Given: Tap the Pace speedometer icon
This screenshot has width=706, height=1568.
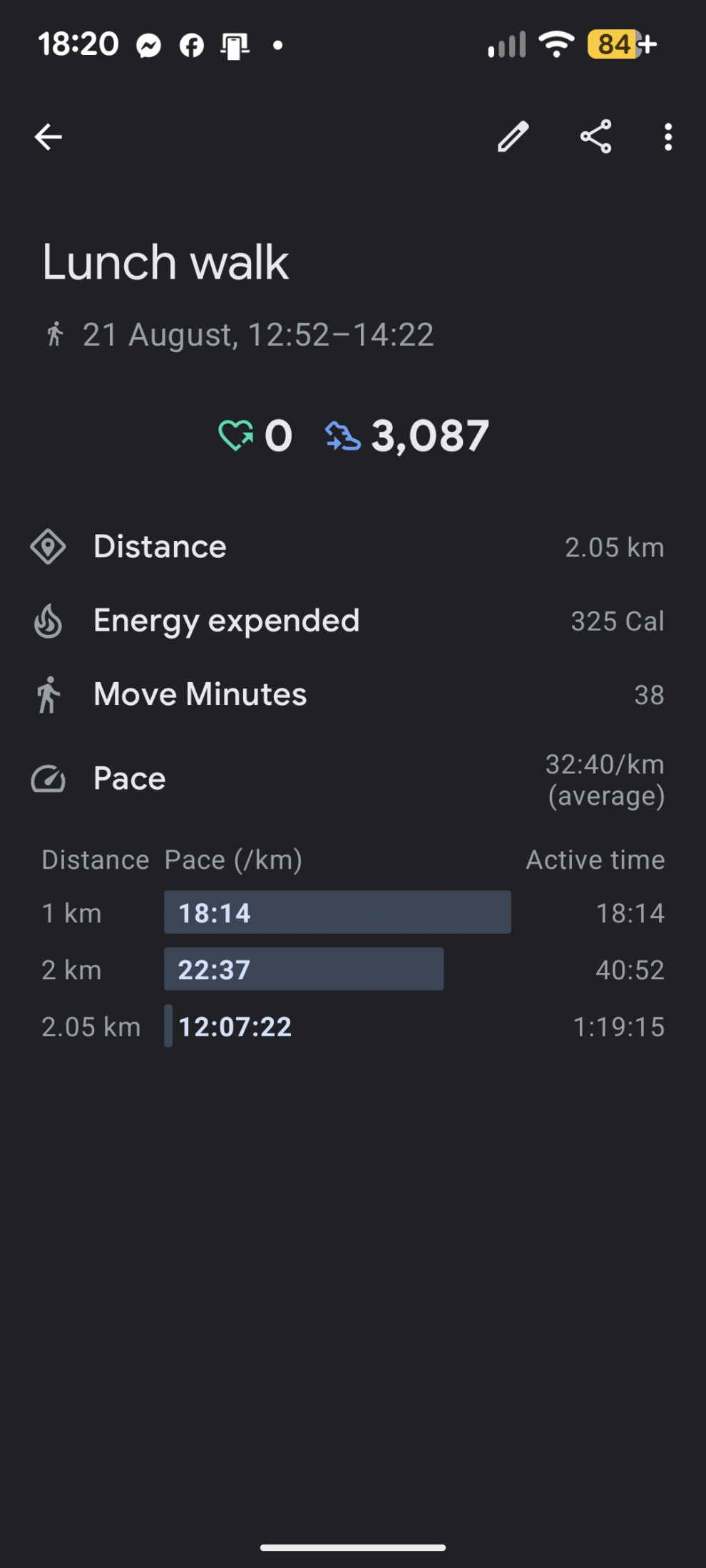Looking at the screenshot, I should click(48, 779).
